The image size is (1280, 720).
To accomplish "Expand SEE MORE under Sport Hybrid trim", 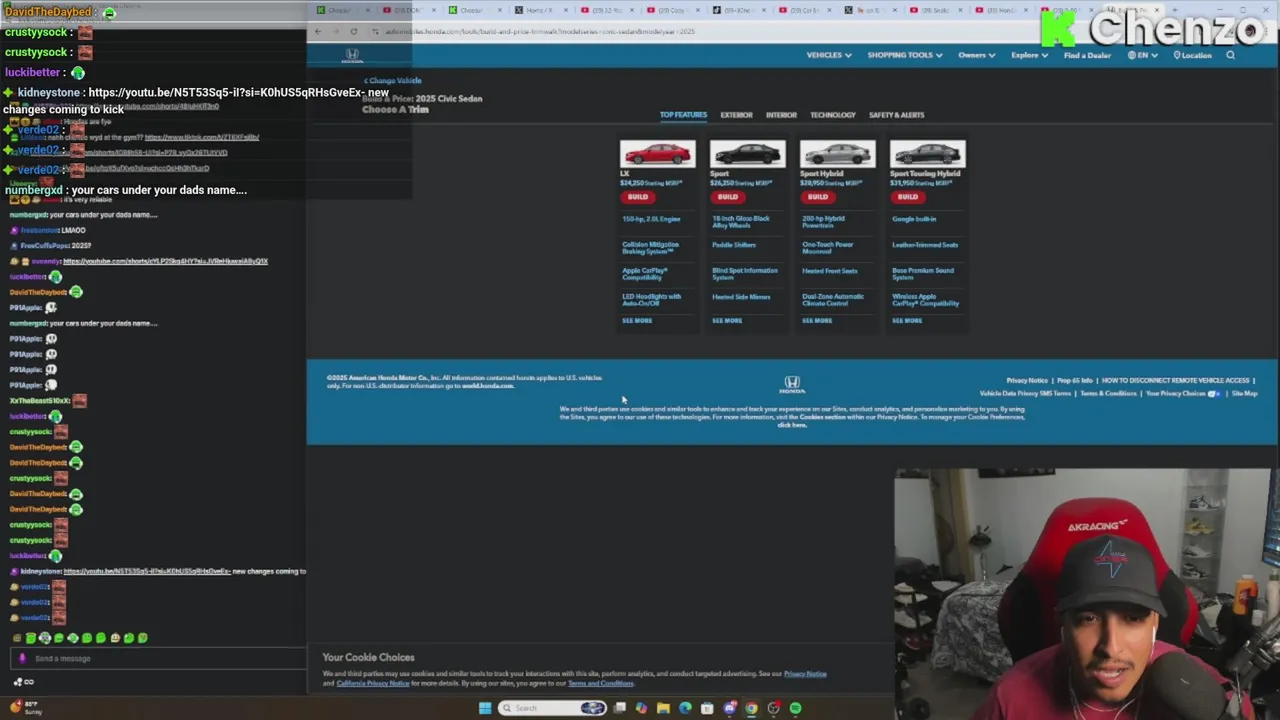I will pyautogui.click(x=817, y=321).
